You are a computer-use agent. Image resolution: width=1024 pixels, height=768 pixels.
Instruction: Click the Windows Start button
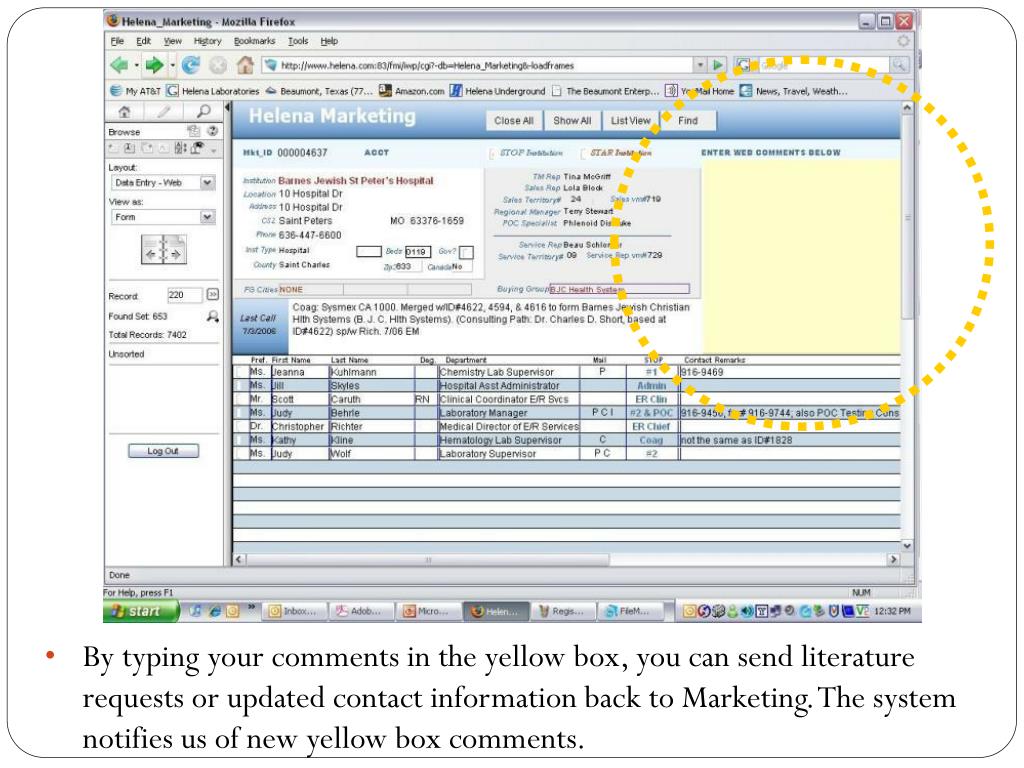[x=141, y=611]
